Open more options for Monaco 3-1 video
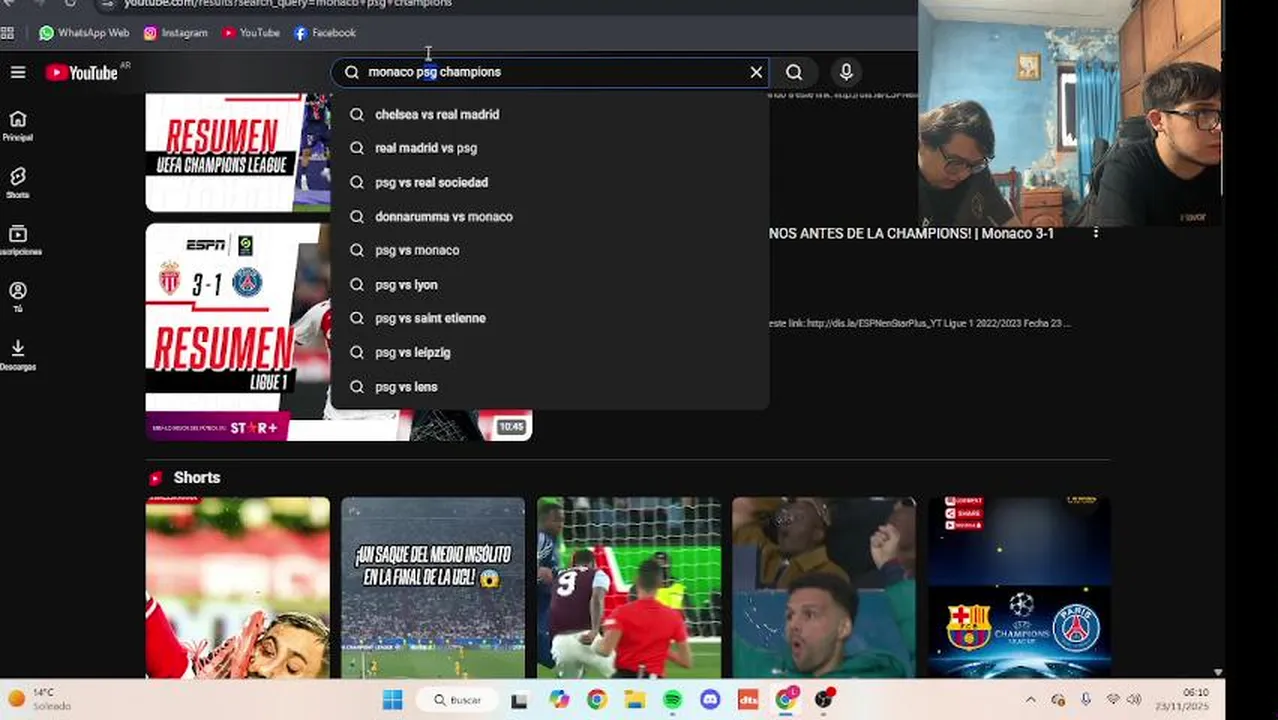The width and height of the screenshot is (1278, 720). click(x=1096, y=233)
